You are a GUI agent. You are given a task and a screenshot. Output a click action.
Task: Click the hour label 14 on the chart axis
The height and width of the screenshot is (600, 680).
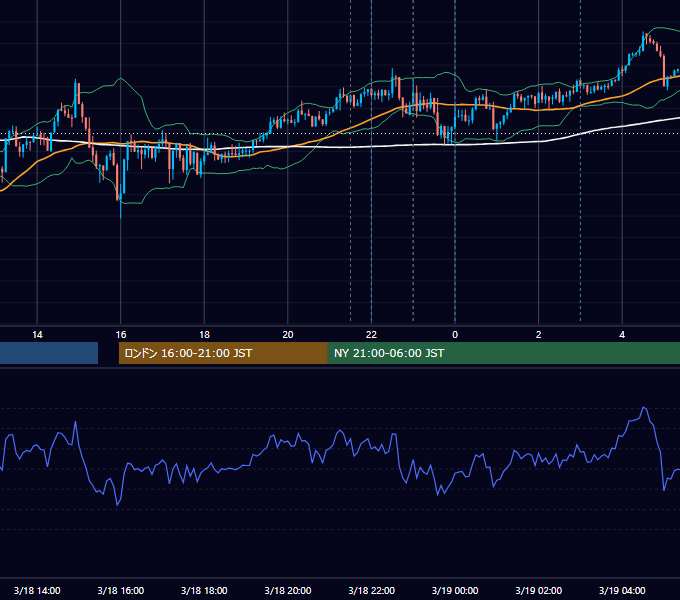[x=37, y=335]
